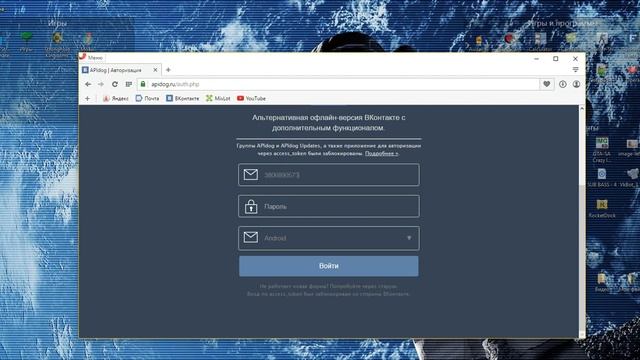
Task: Click the padlock icon in password field
Action: coord(251,206)
